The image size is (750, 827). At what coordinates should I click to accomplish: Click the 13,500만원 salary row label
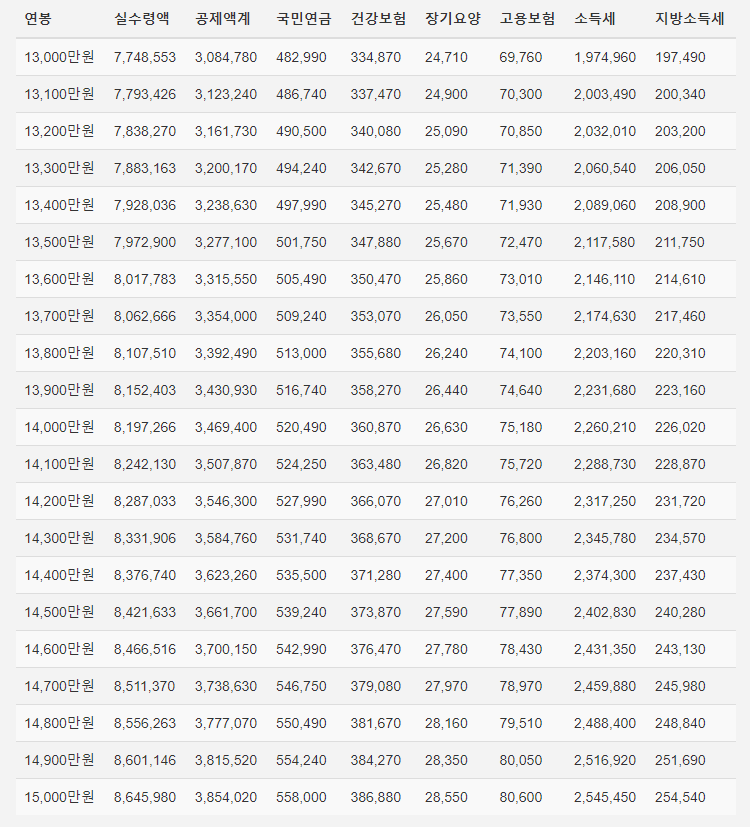click(59, 242)
